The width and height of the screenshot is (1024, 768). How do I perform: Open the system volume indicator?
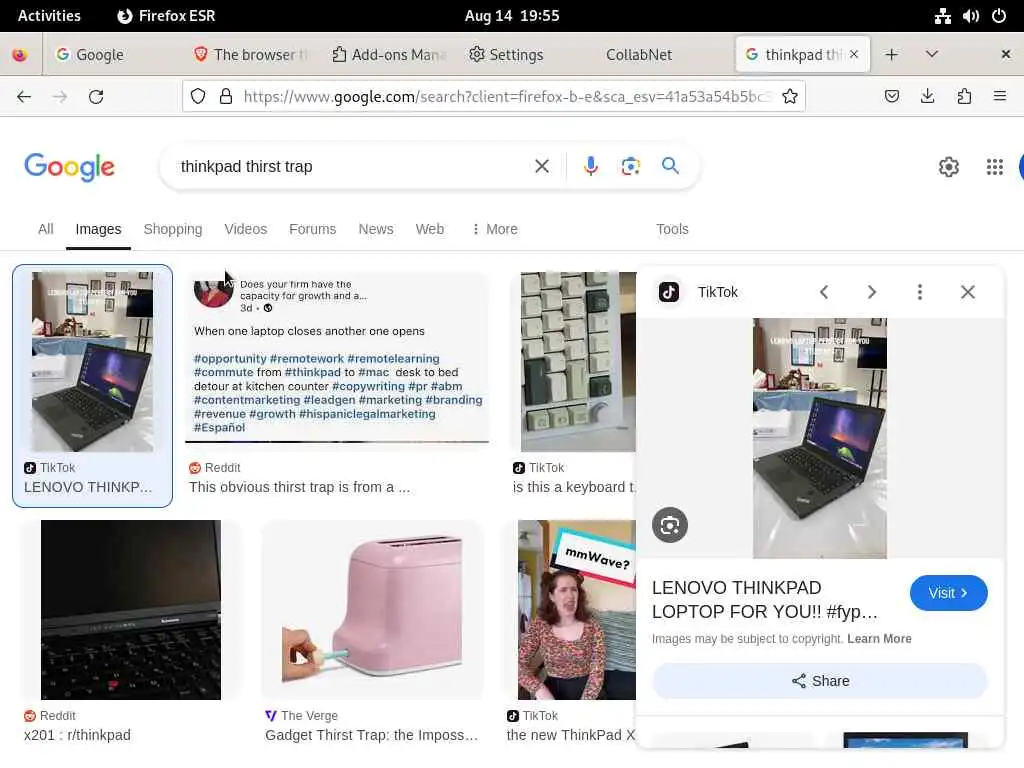point(970,16)
